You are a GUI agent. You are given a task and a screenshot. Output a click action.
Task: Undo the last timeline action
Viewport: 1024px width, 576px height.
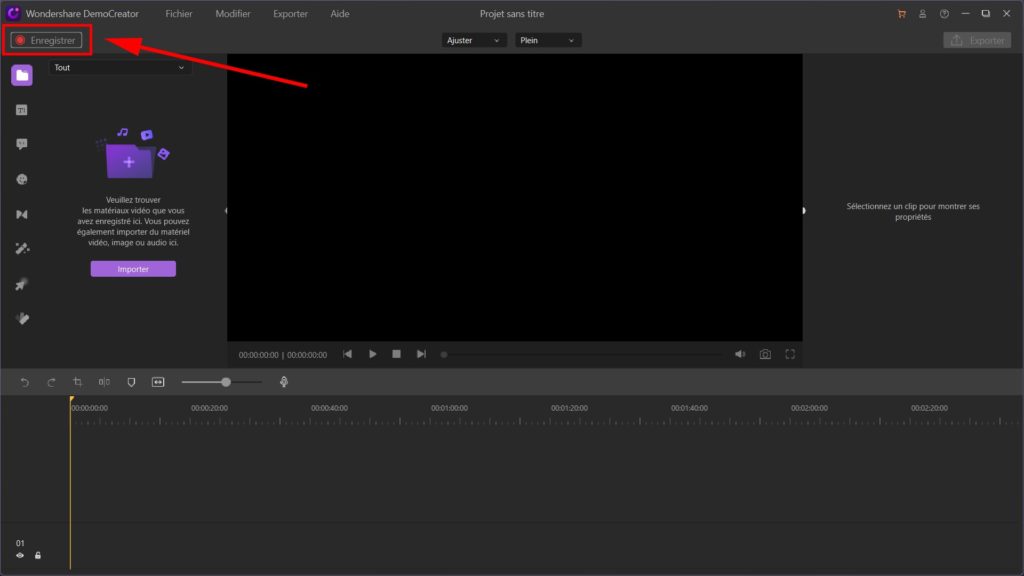click(25, 382)
